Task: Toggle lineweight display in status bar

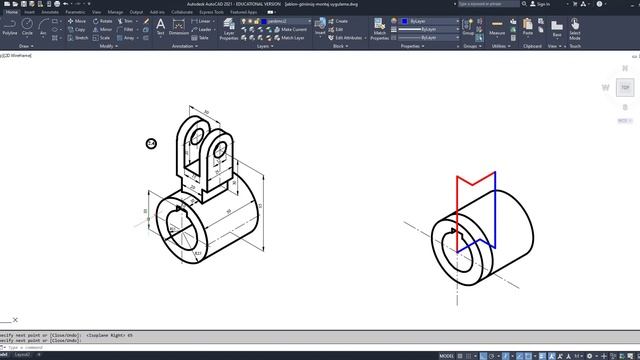Action: (x=542, y=356)
